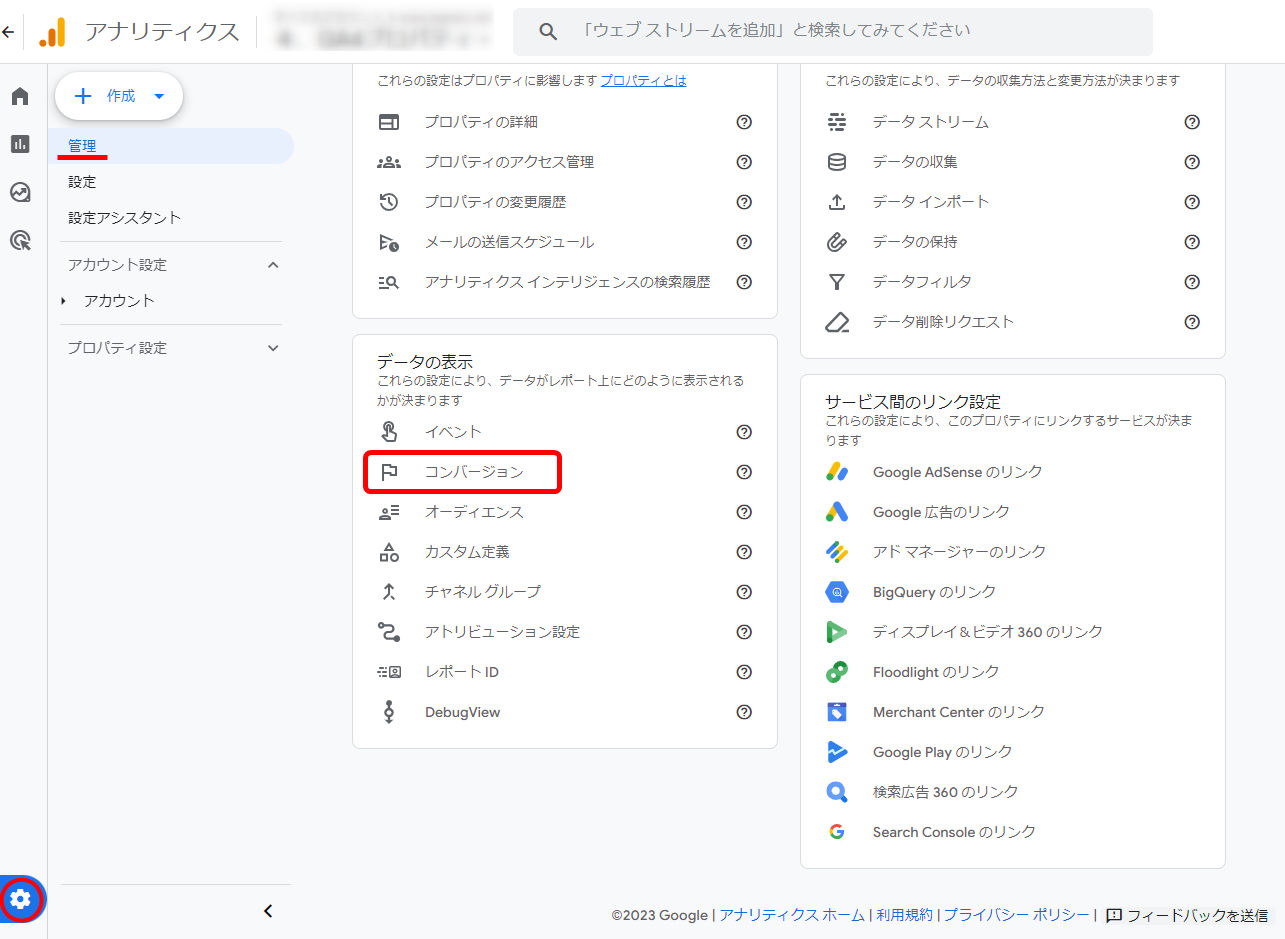
Task: Click フィードバックを送信 button
Action: click(1187, 915)
